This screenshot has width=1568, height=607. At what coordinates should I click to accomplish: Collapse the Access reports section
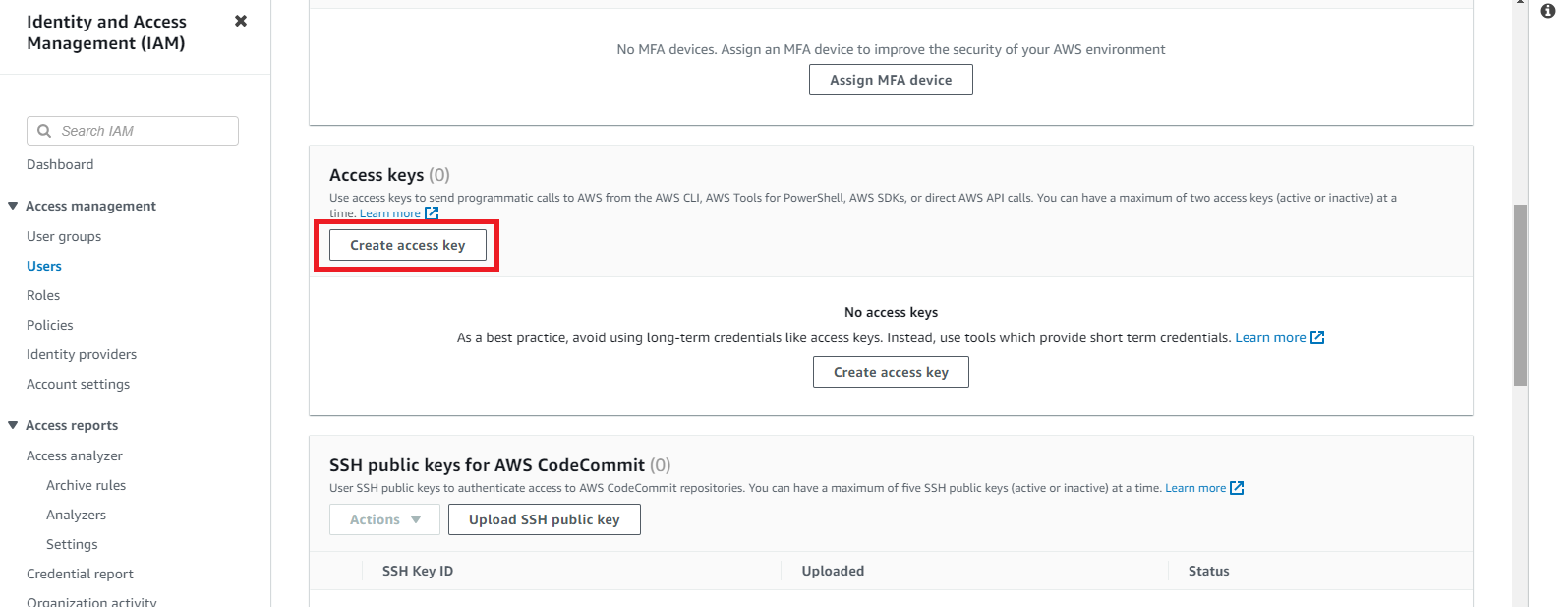point(13,425)
